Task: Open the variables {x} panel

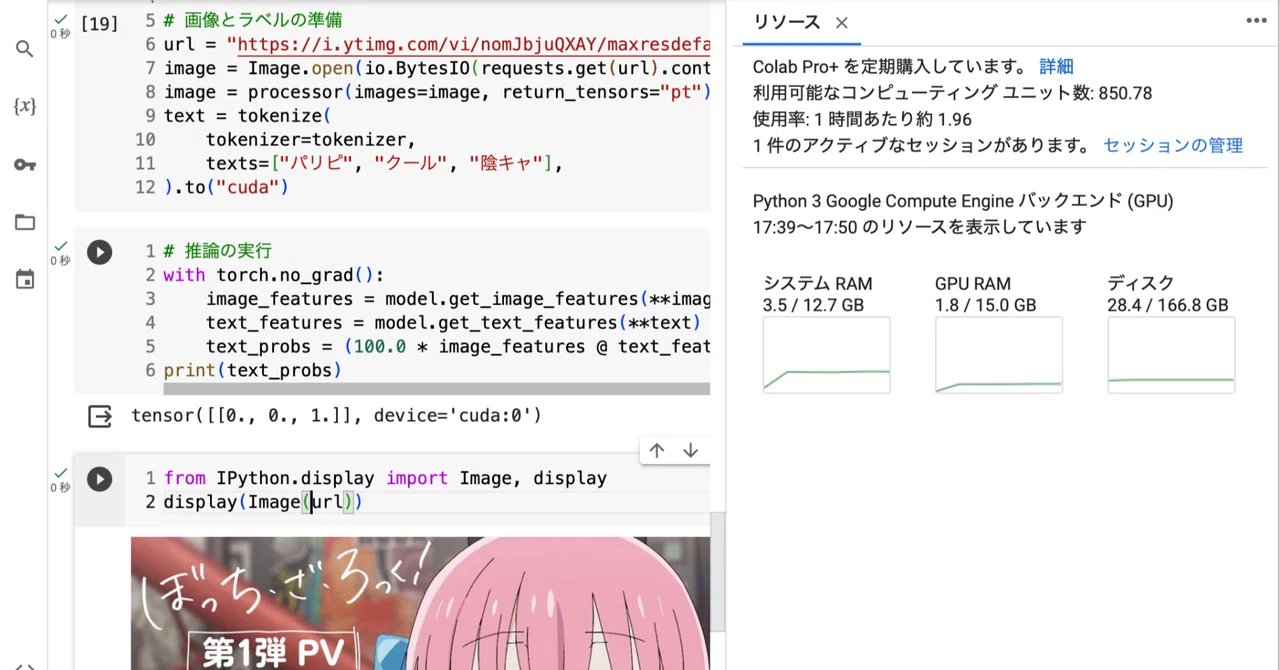Action: click(x=25, y=106)
